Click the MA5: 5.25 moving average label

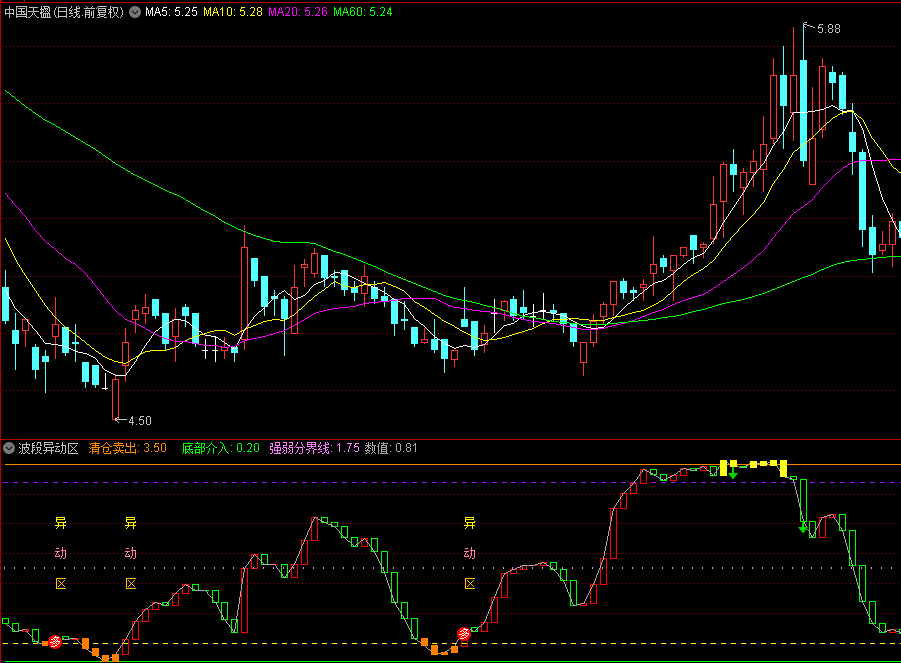(171, 12)
